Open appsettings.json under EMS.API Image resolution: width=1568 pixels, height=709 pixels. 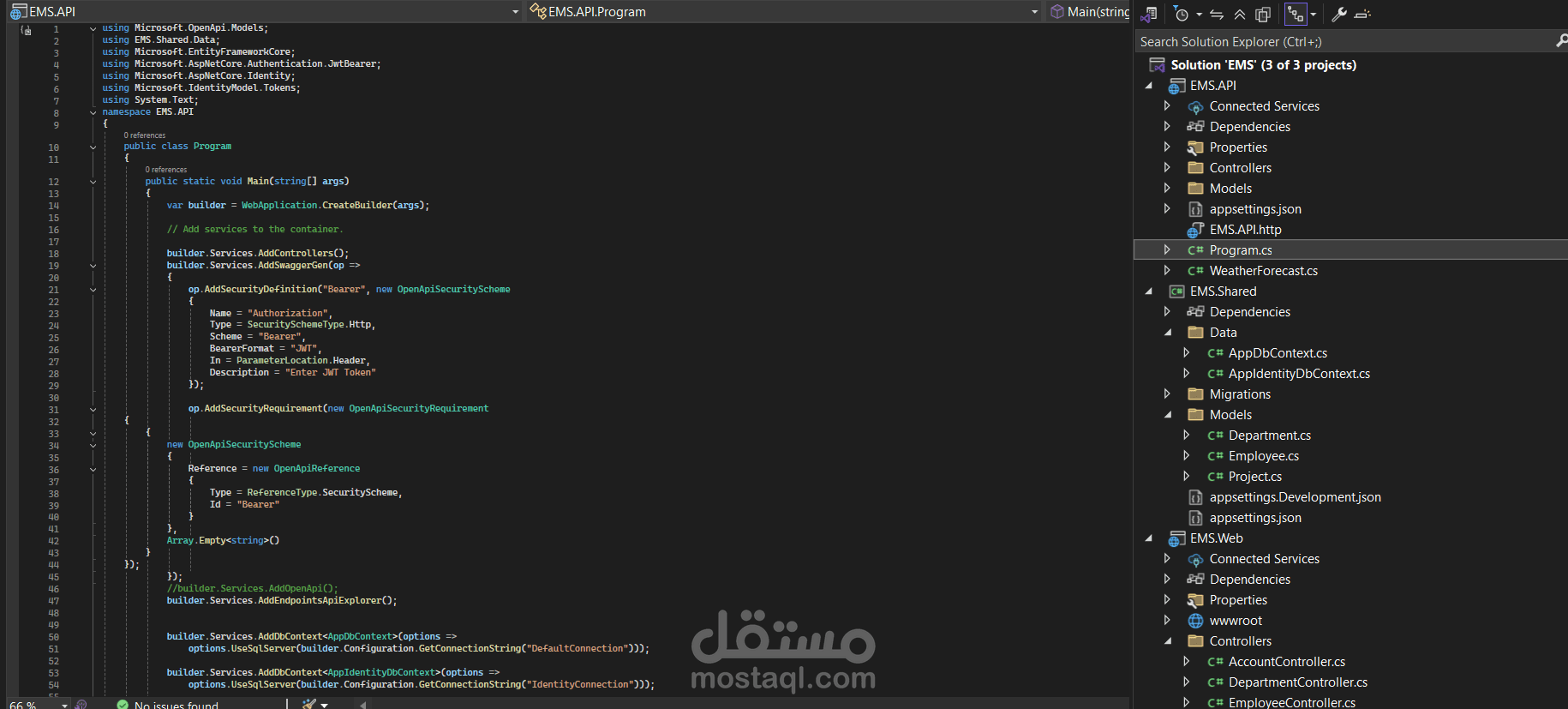pos(1255,209)
